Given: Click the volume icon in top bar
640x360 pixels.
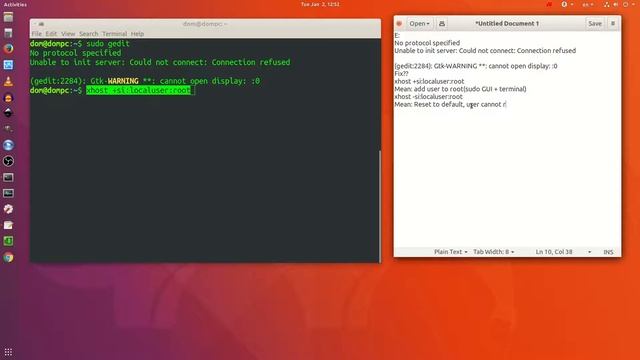Looking at the screenshot, I should coord(616,4).
